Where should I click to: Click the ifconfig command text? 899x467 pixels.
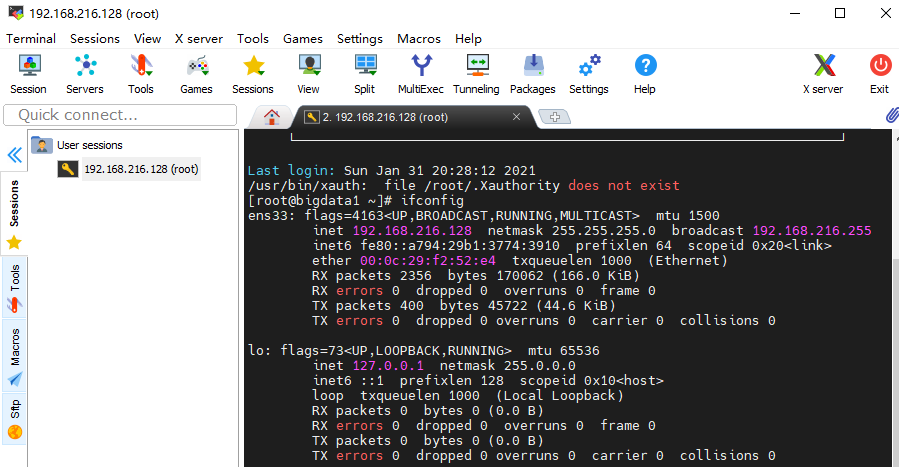[432, 201]
